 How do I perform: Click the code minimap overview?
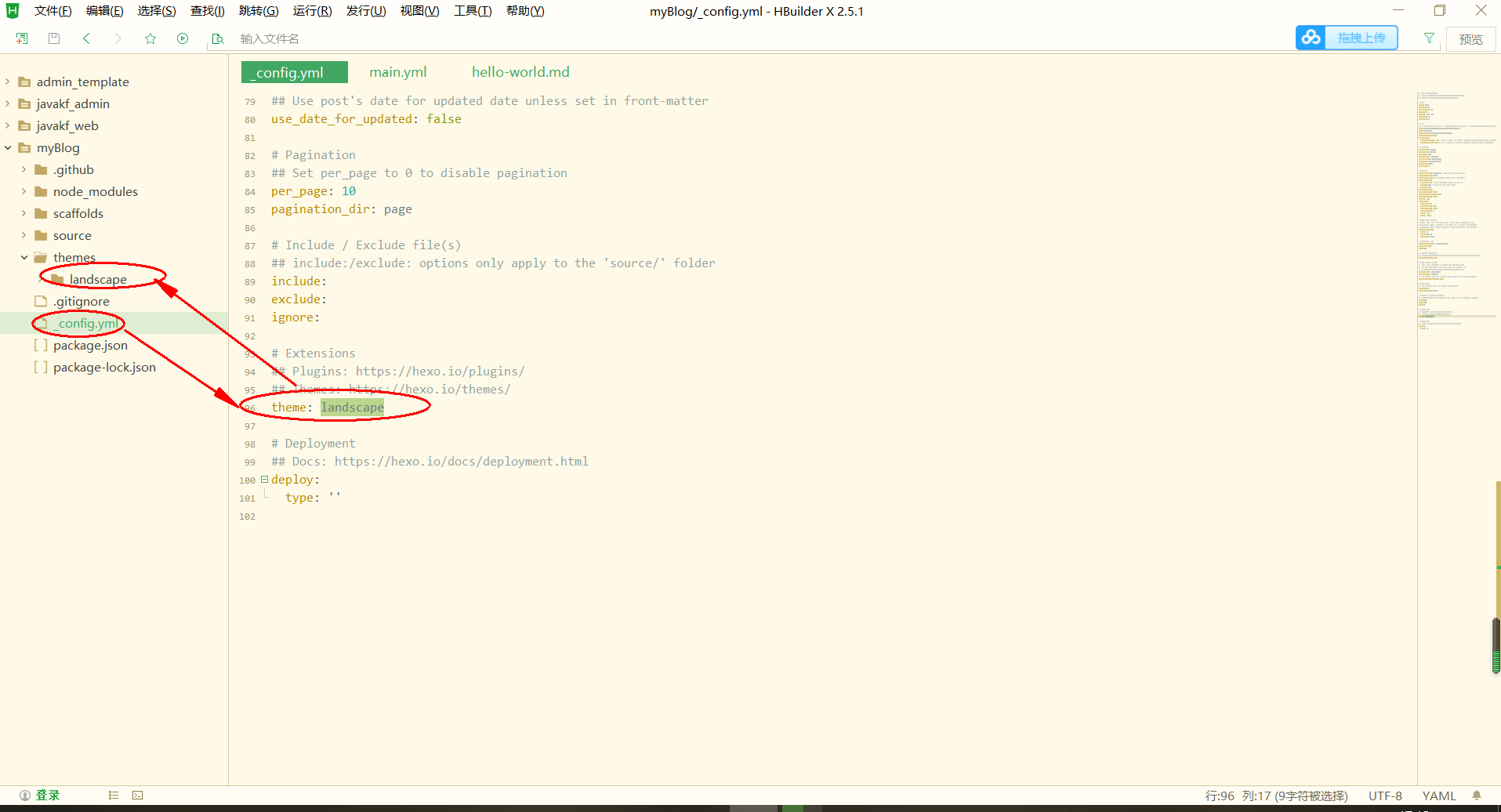1456,212
